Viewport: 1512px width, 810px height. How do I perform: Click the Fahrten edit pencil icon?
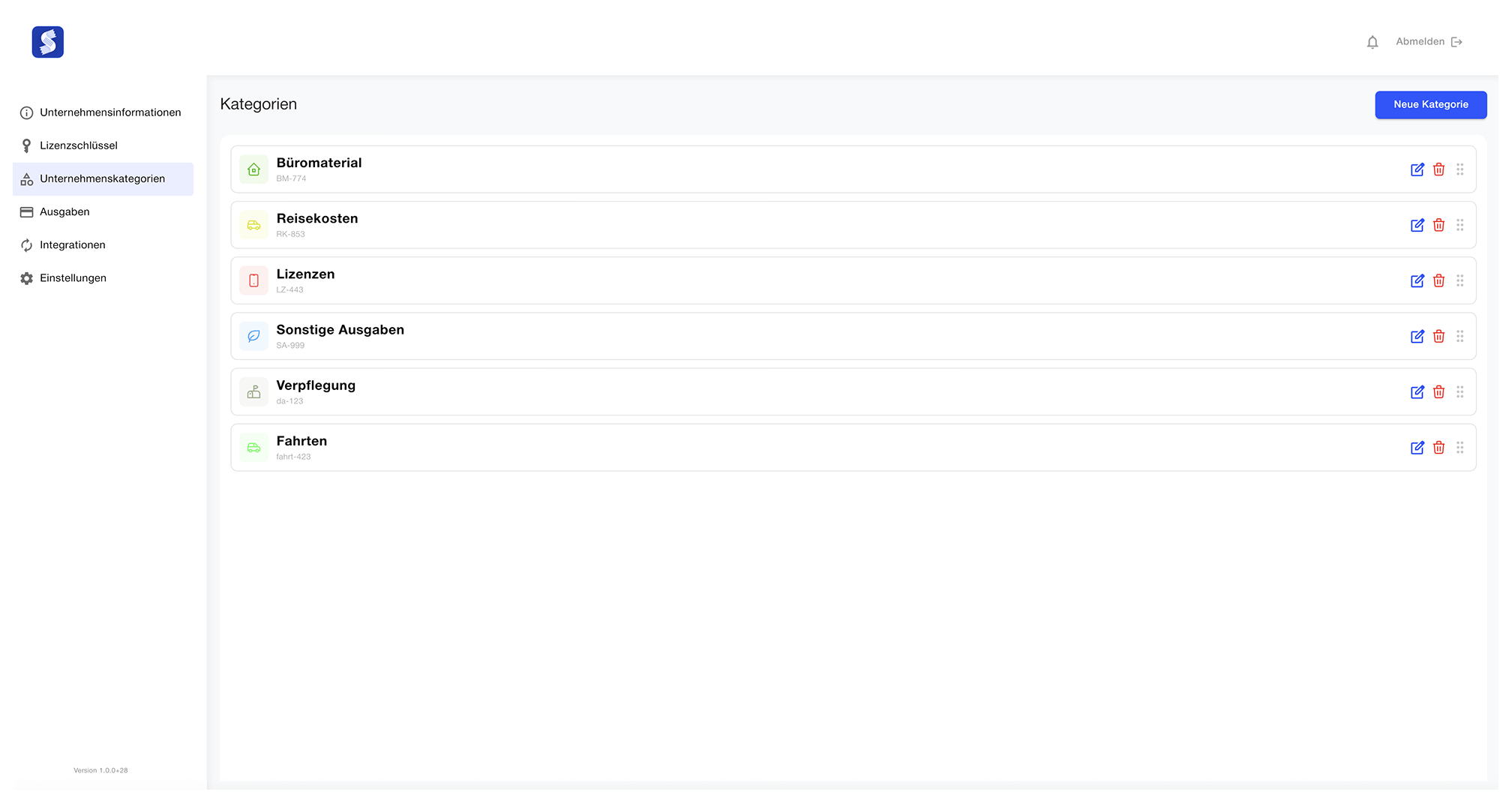[x=1417, y=448]
